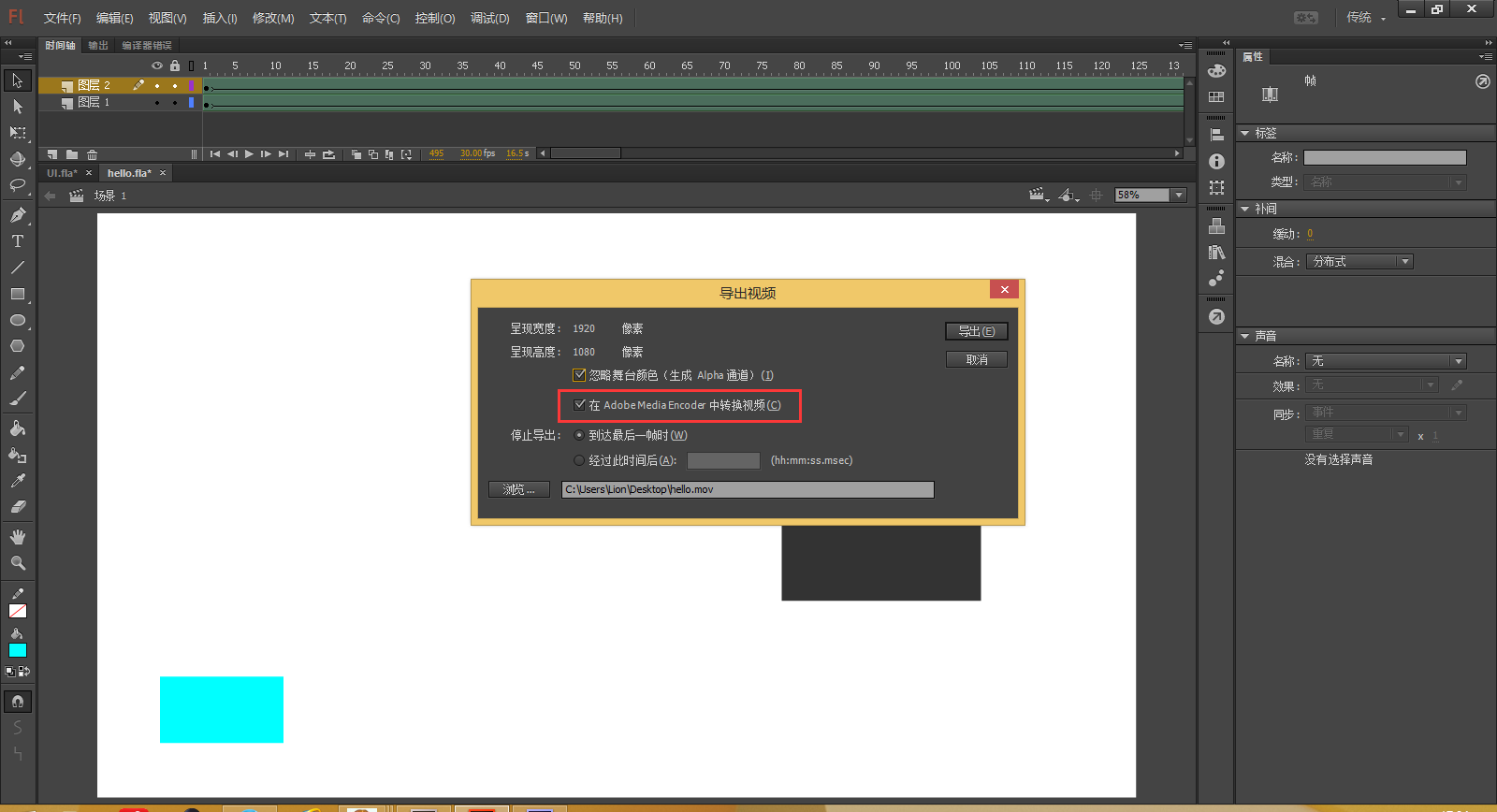Toggle ignore stage color (Alpha) checkbox
The width and height of the screenshot is (1497, 812).
(x=579, y=375)
